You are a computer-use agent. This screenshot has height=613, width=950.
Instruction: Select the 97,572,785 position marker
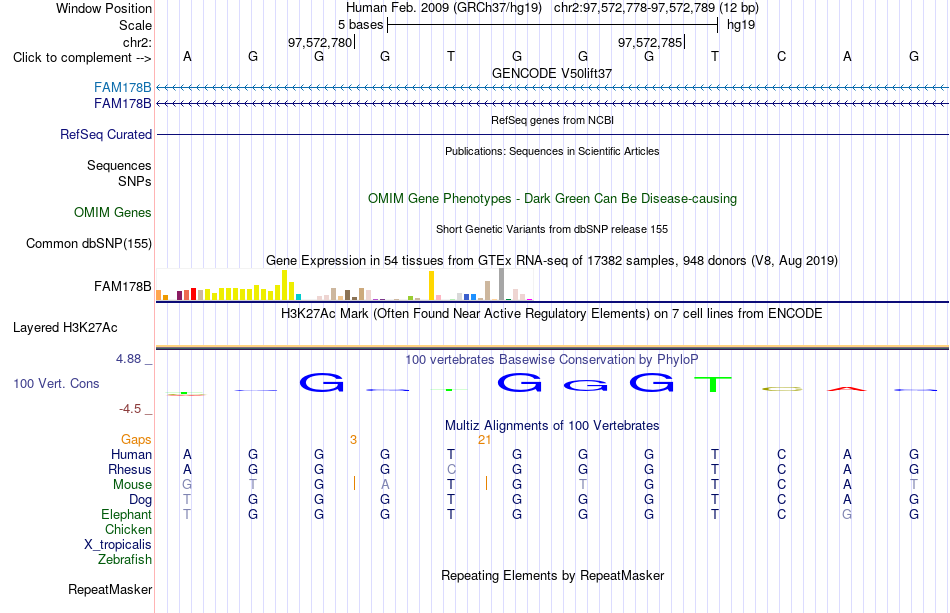tap(650, 42)
